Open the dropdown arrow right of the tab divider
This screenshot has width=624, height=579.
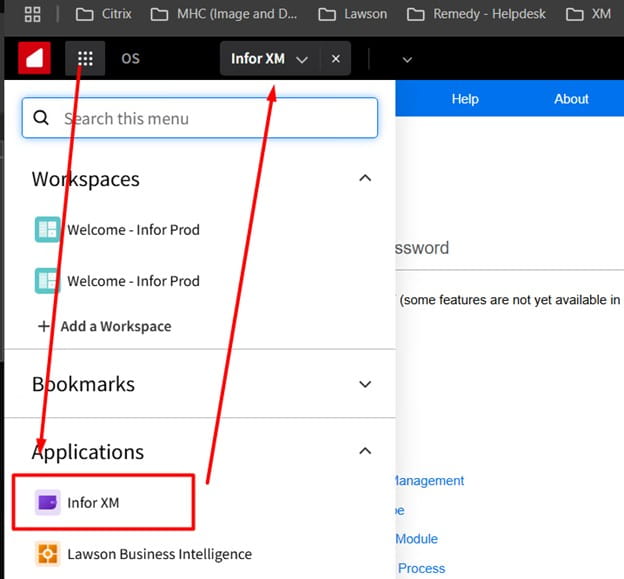(x=406, y=59)
